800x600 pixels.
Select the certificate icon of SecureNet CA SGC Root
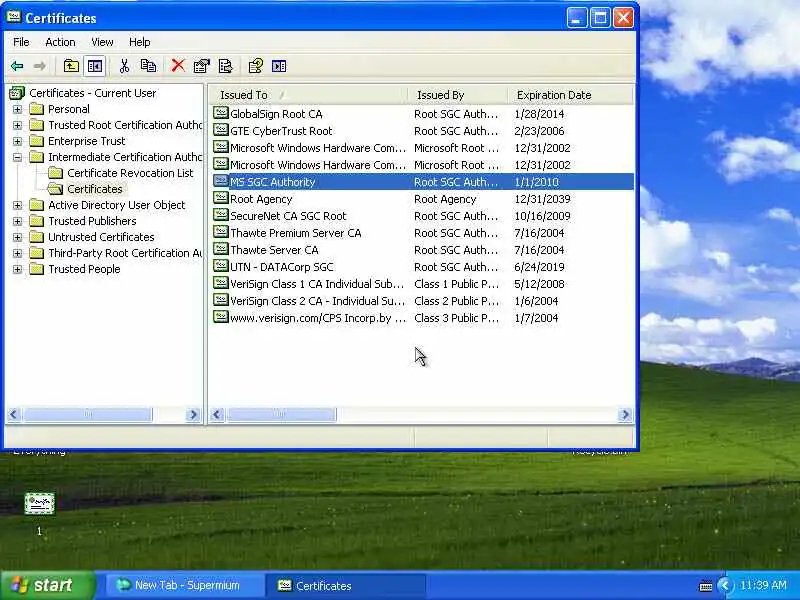[x=220, y=215]
